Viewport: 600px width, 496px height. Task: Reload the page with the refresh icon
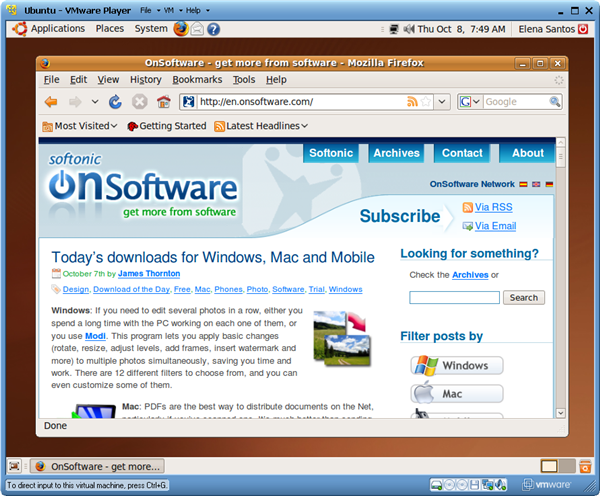click(x=115, y=102)
